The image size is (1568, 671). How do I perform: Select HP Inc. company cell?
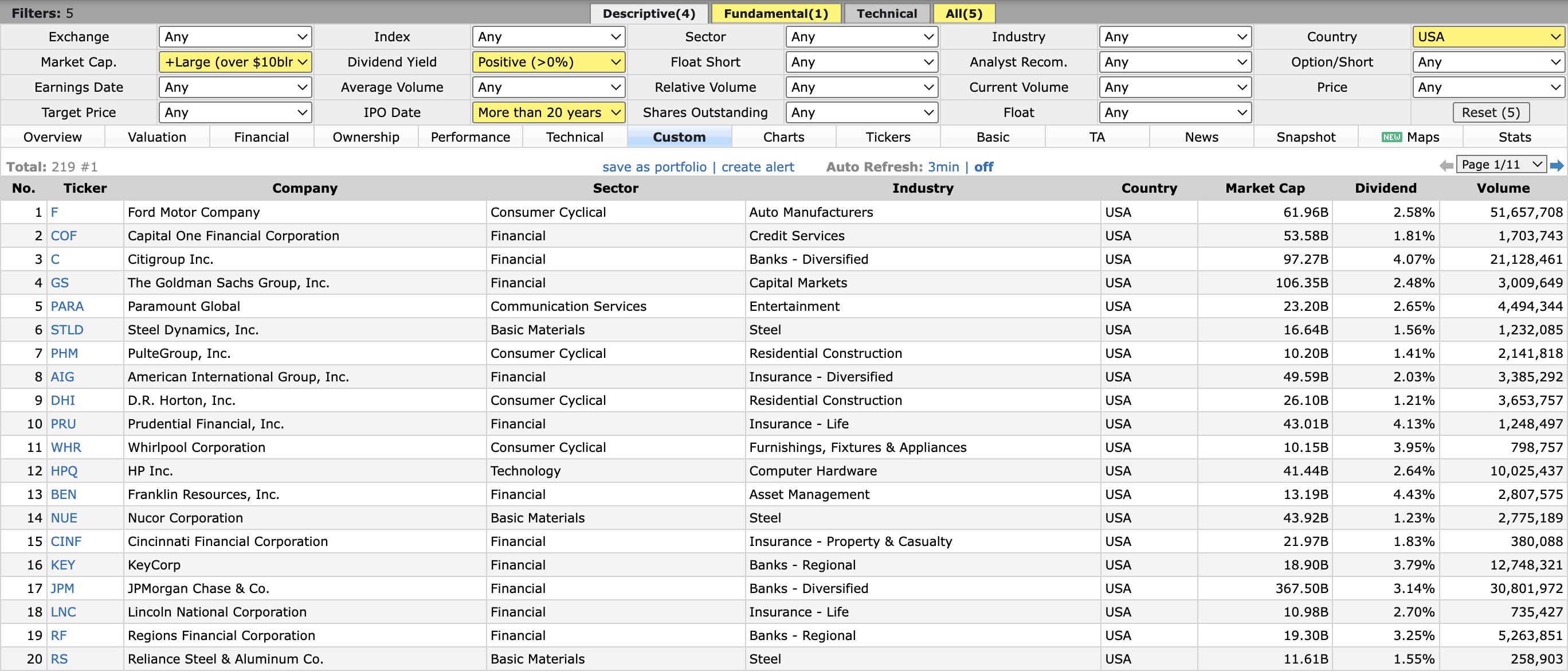coord(305,471)
